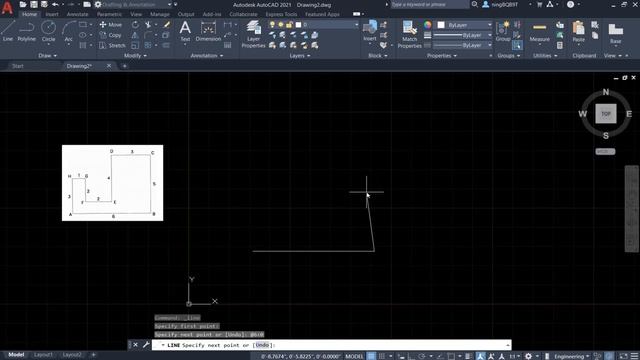Click the TOP face of ViewCube

[x=606, y=113]
